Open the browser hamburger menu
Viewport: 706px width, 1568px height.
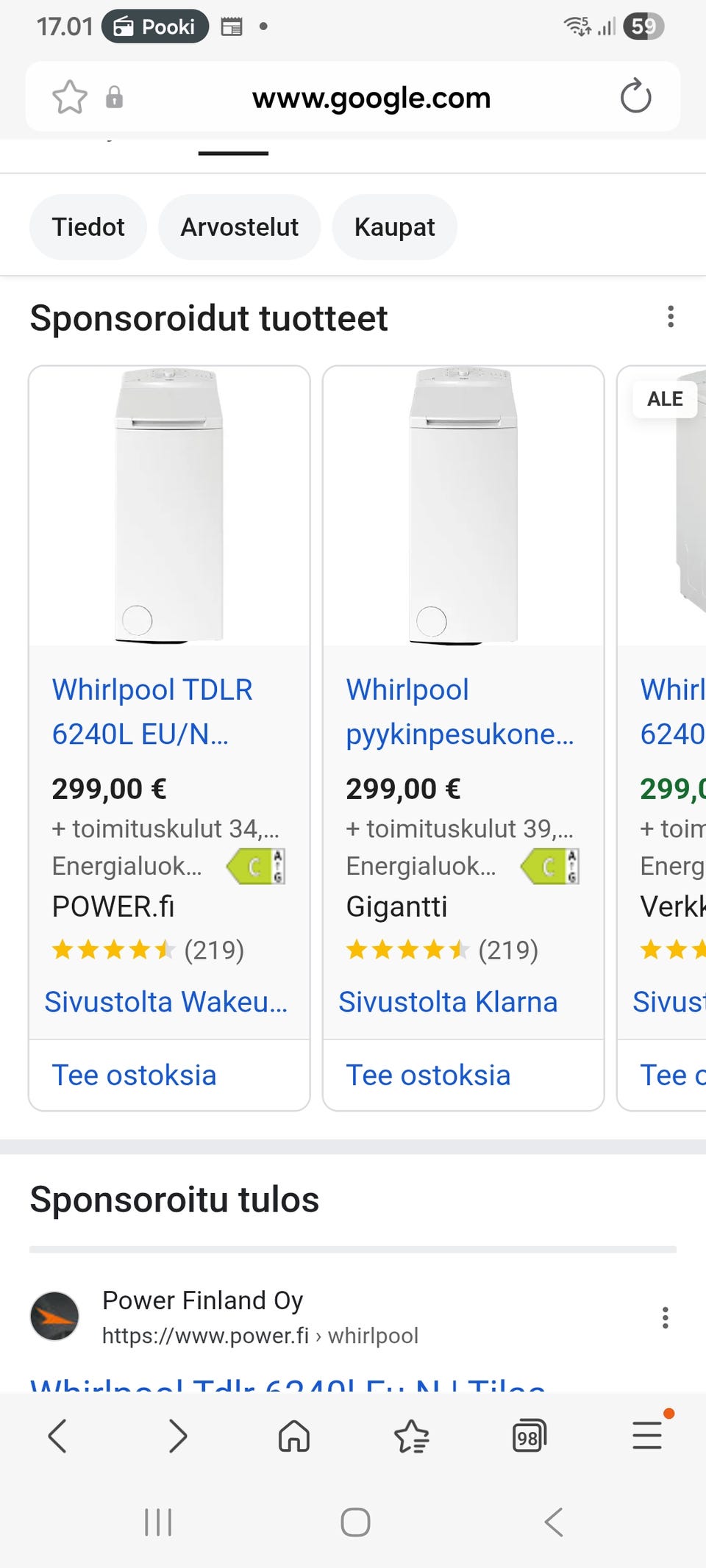[647, 1436]
